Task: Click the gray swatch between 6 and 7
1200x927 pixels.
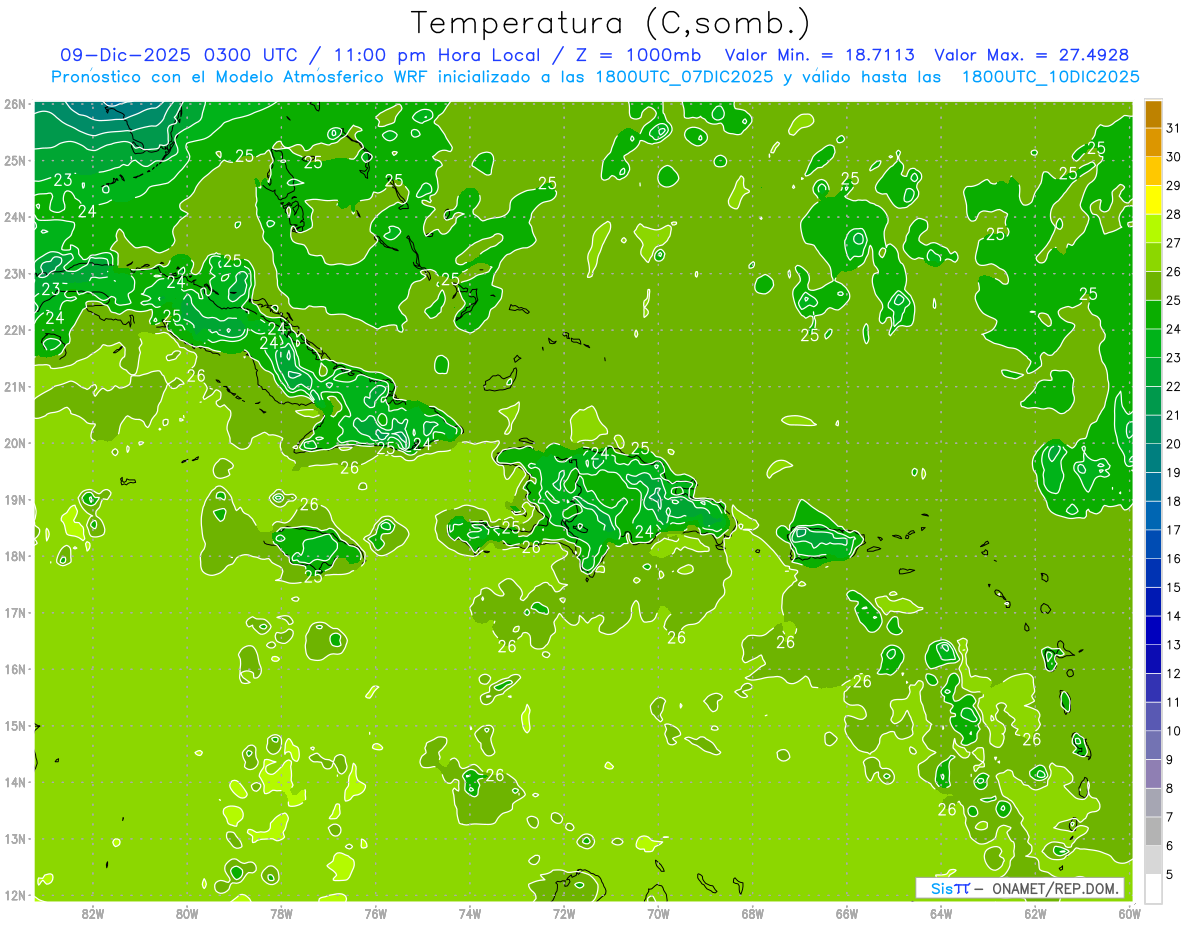Action: (x=1153, y=831)
